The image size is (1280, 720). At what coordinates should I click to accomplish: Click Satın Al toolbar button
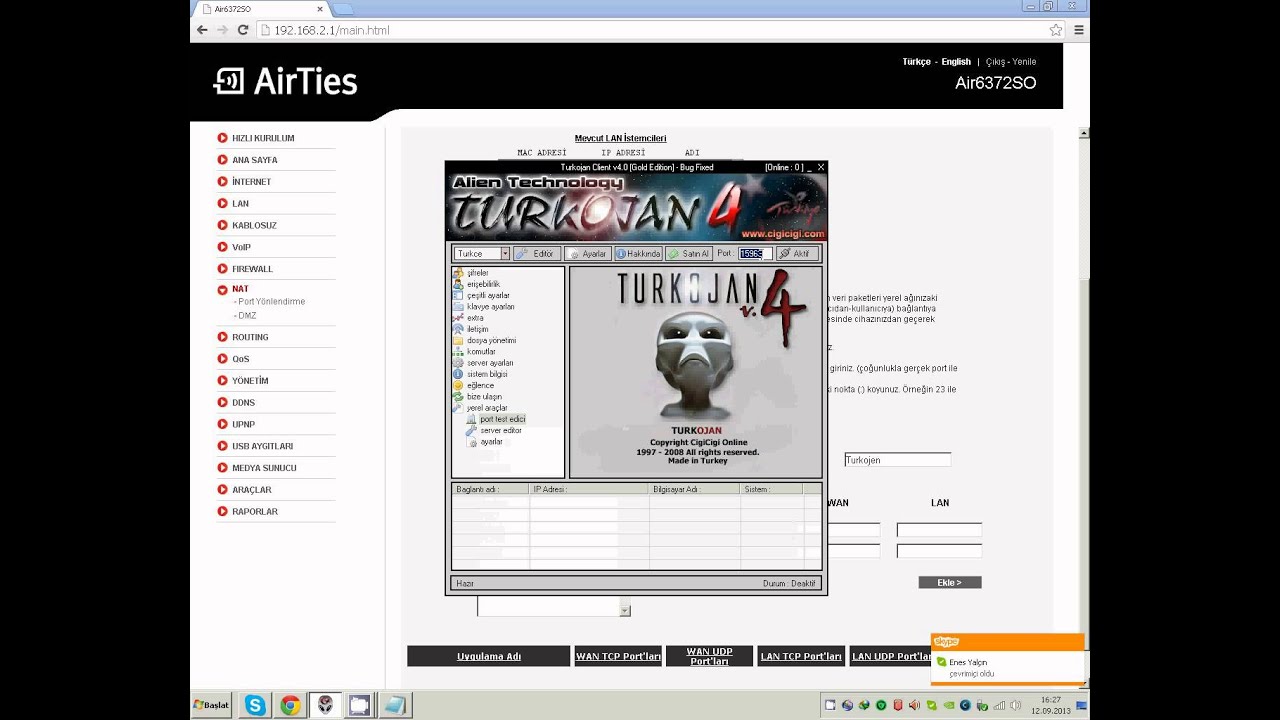(689, 254)
